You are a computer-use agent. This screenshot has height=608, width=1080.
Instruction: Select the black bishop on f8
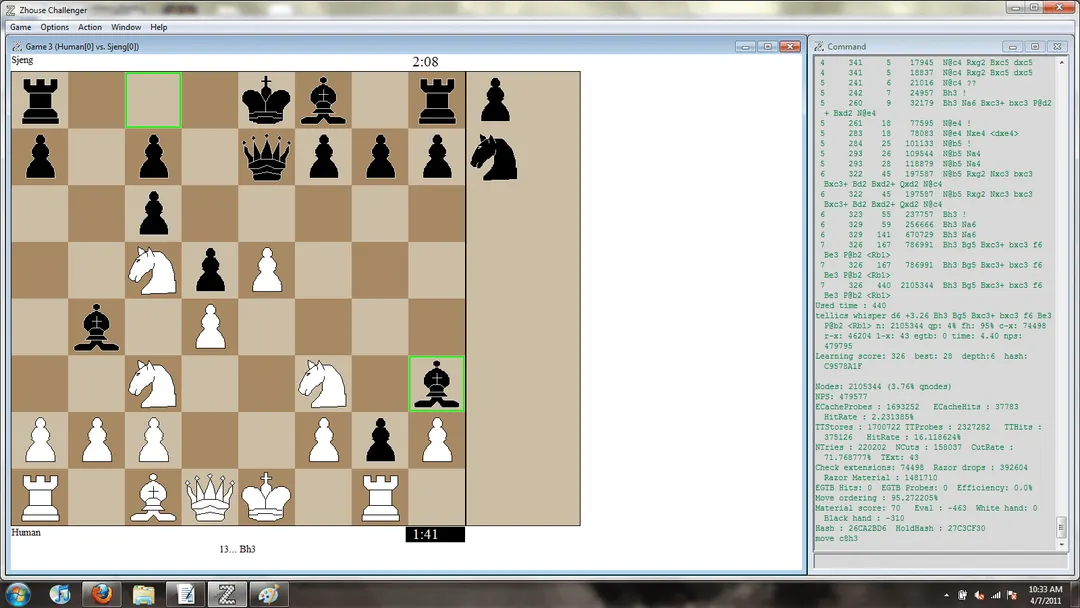(x=323, y=100)
